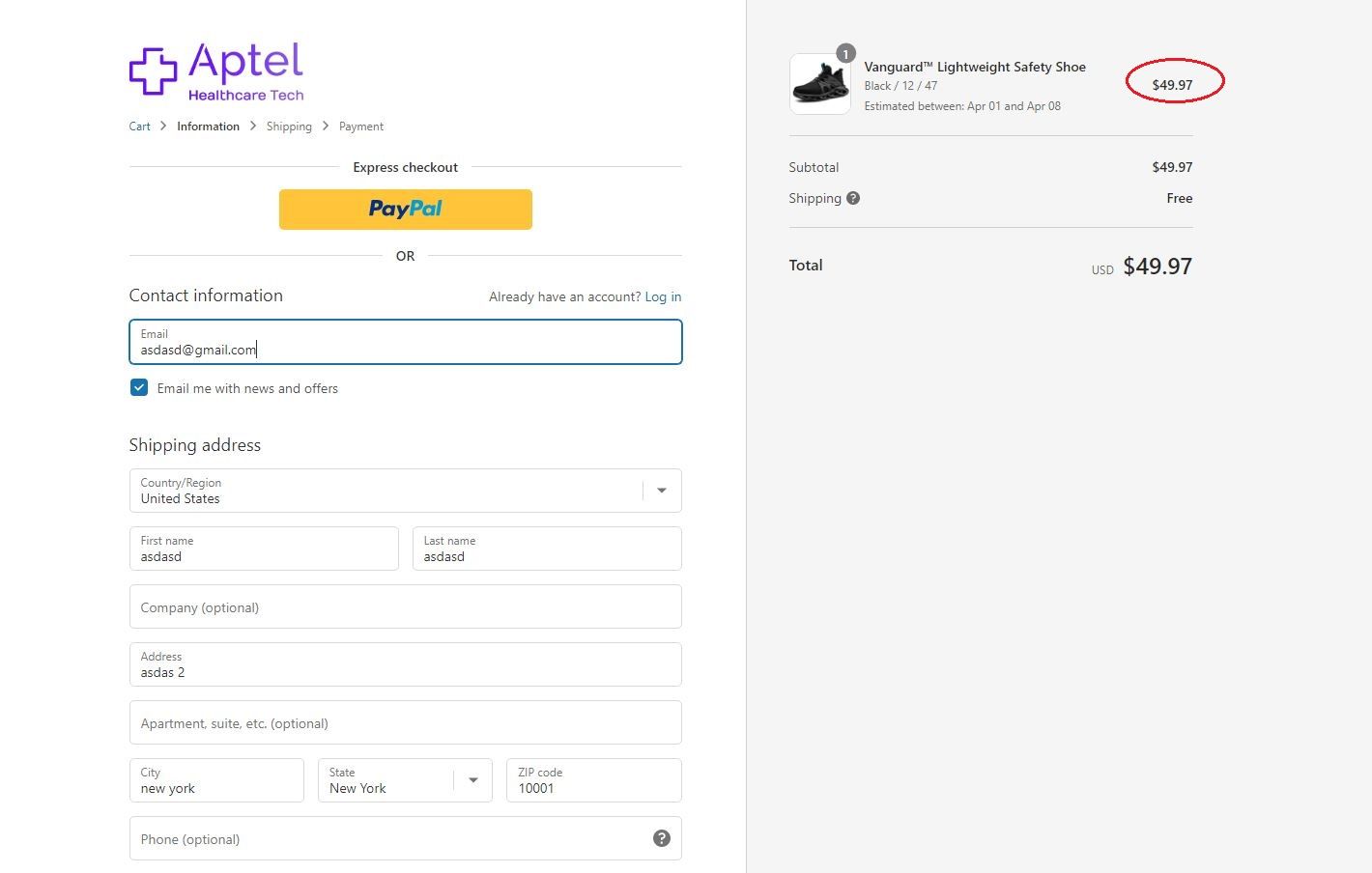Click the item quantity badge on the shoe
Viewport: 1372px width, 873px height.
click(x=845, y=54)
